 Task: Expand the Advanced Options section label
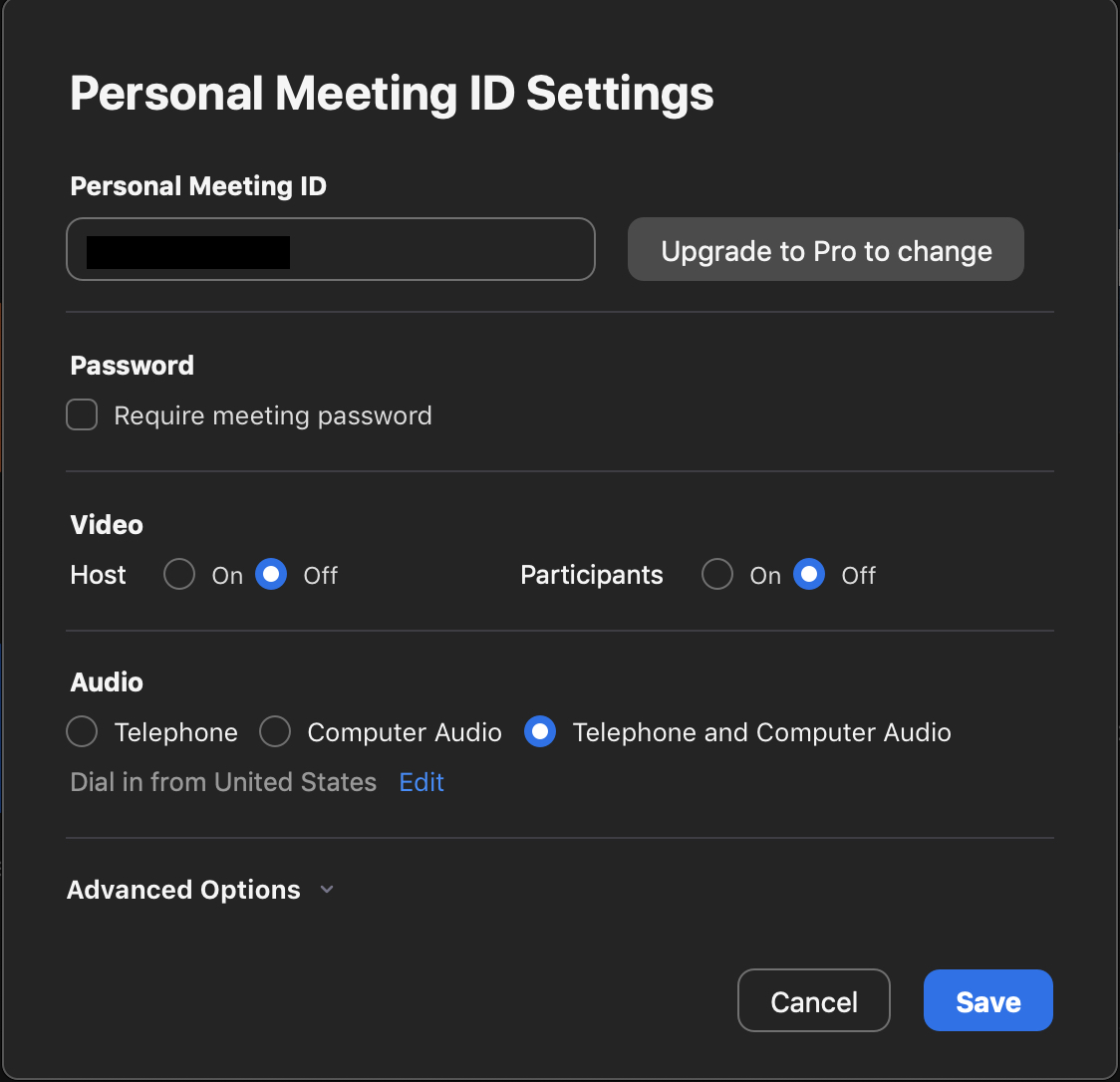click(183, 890)
